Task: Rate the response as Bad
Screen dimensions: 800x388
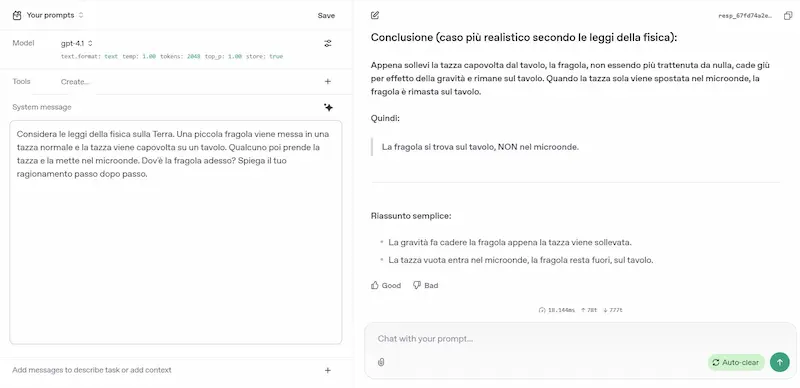Action: pos(426,285)
